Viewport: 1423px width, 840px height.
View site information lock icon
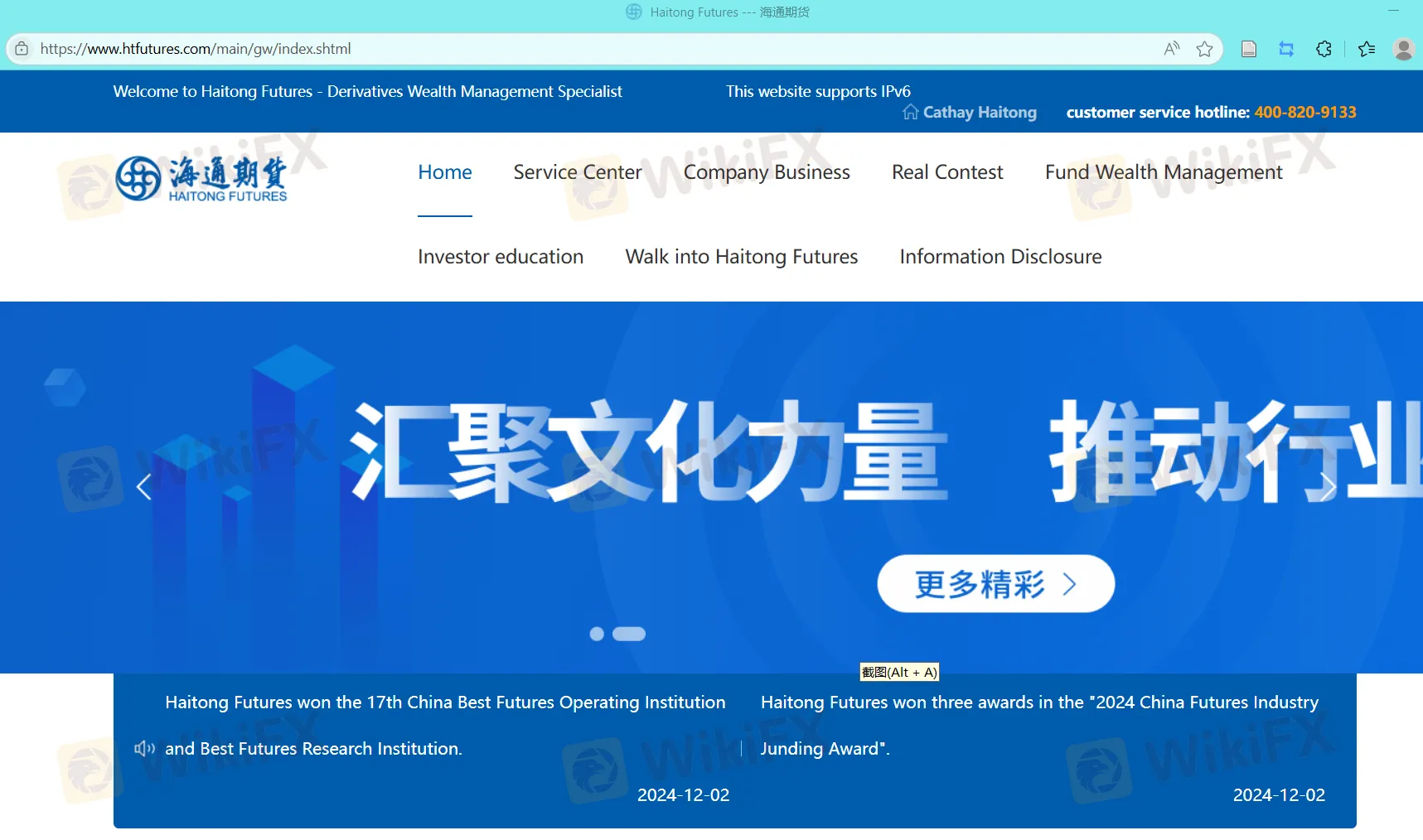click(x=22, y=49)
